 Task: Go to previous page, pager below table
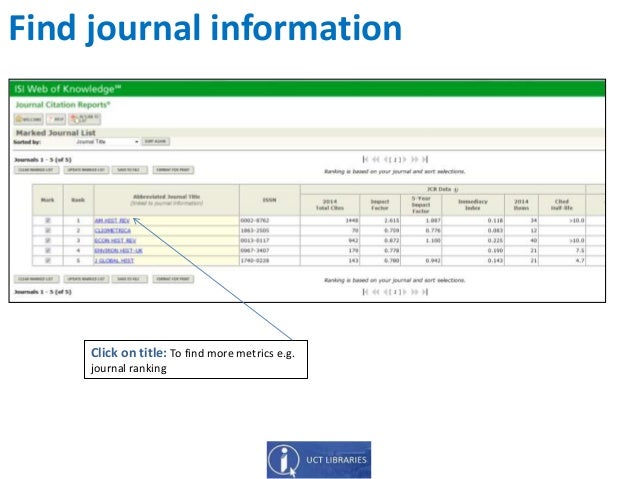386,292
